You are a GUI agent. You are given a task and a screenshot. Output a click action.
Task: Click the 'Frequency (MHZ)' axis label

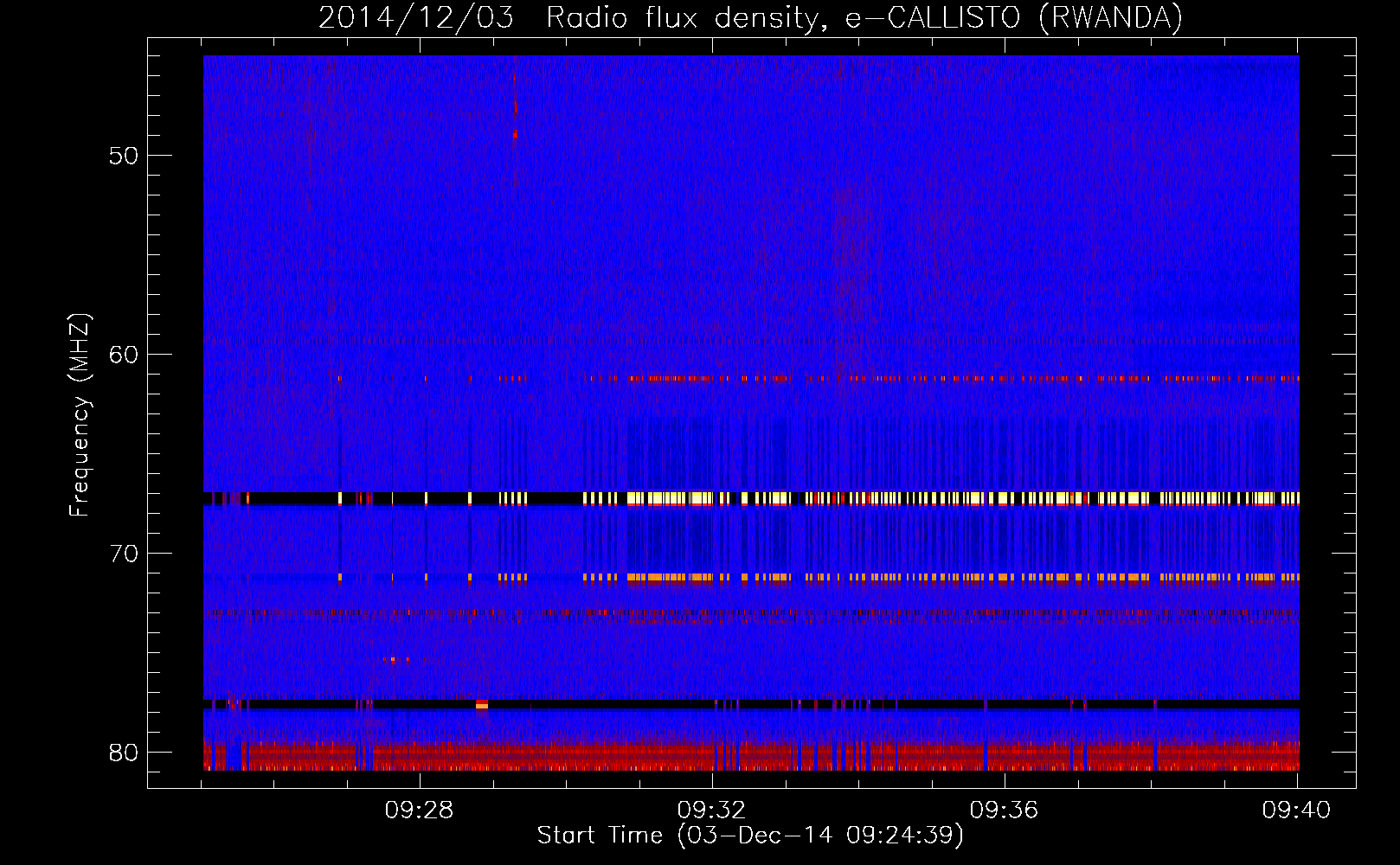[80, 415]
